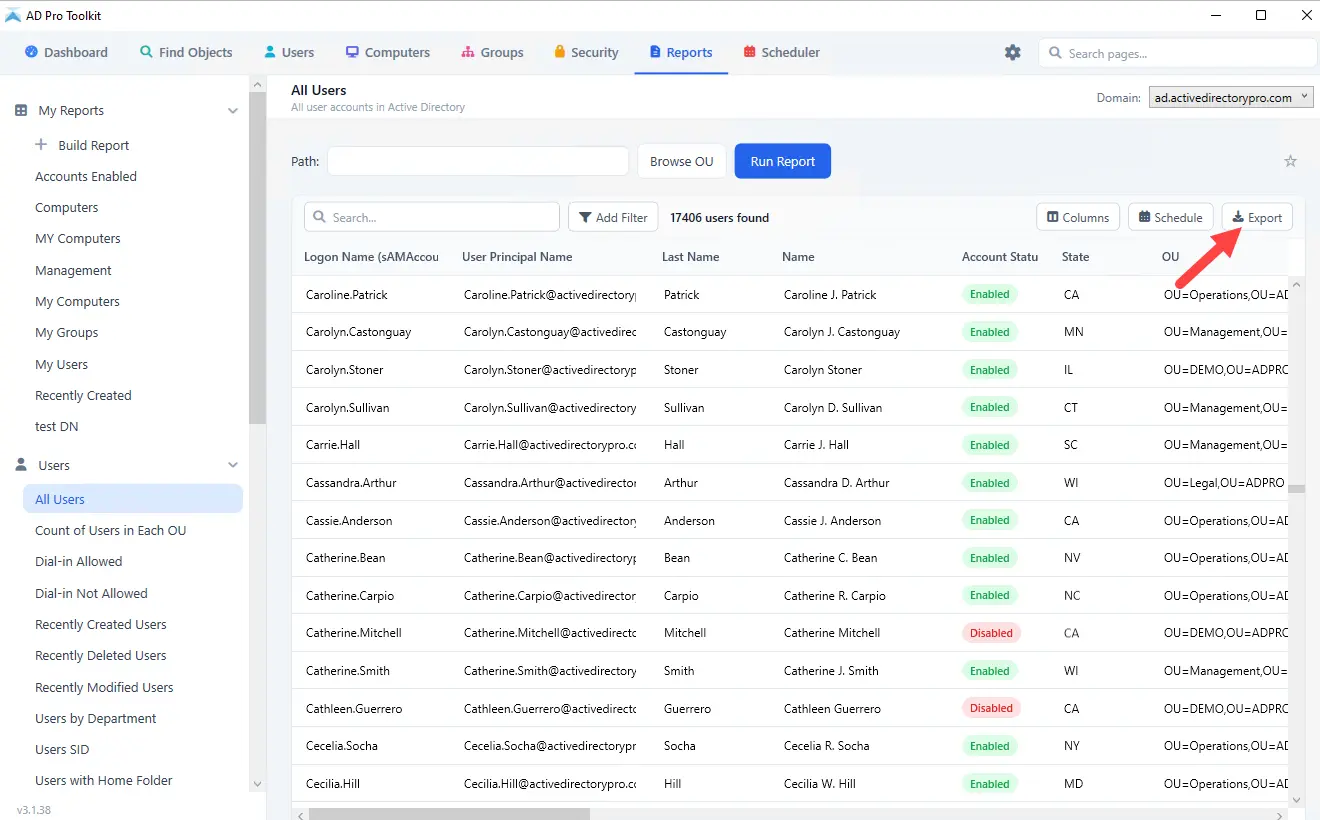Viewport: 1320px width, 820px height.
Task: Click the search icon in Search pages box
Action: (1055, 53)
